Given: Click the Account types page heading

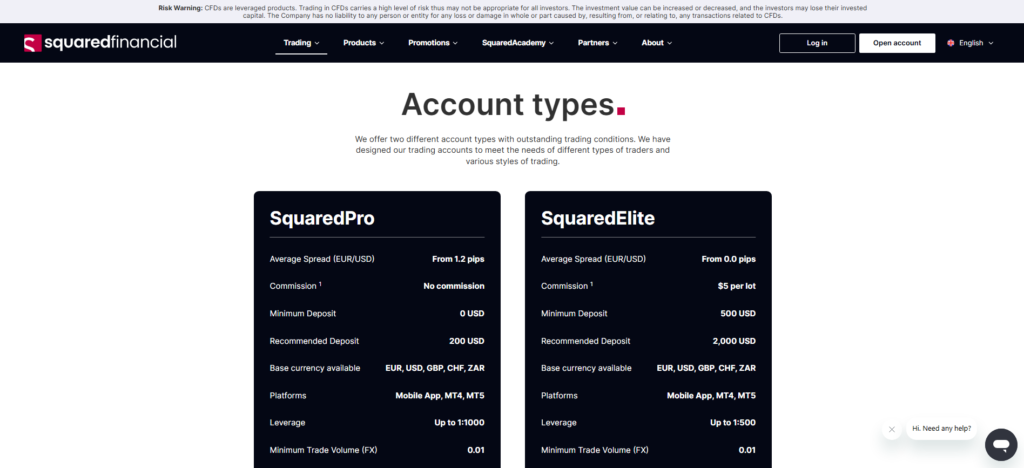Looking at the screenshot, I should [x=513, y=104].
